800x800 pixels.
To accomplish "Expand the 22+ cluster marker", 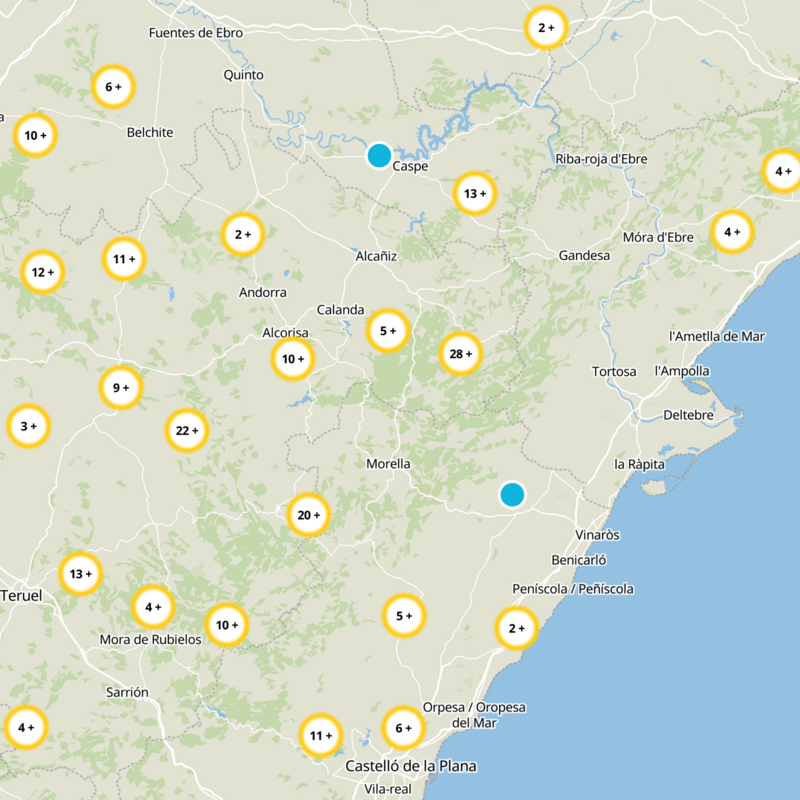I will pos(187,431).
